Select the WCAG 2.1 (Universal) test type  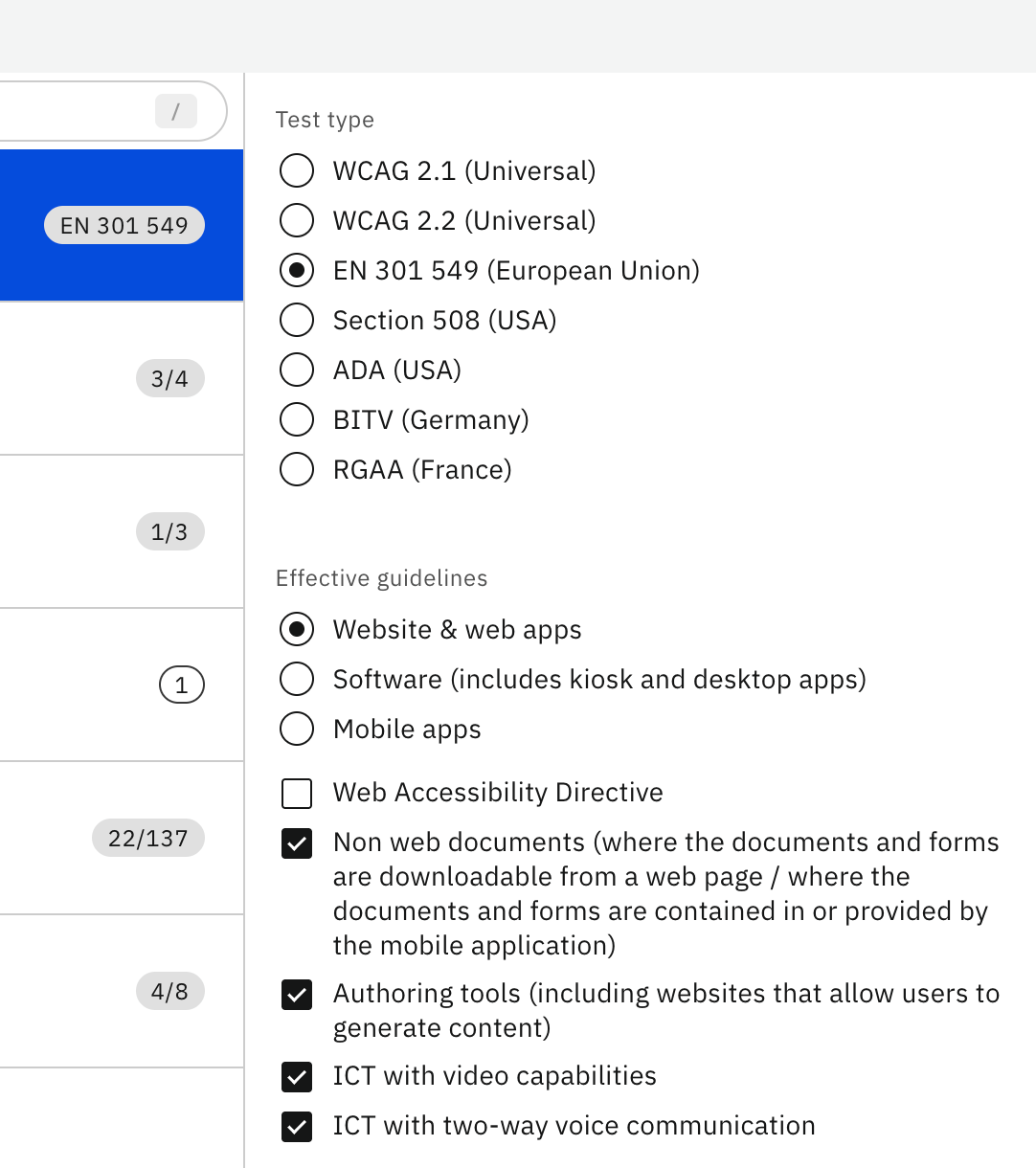[x=297, y=170]
